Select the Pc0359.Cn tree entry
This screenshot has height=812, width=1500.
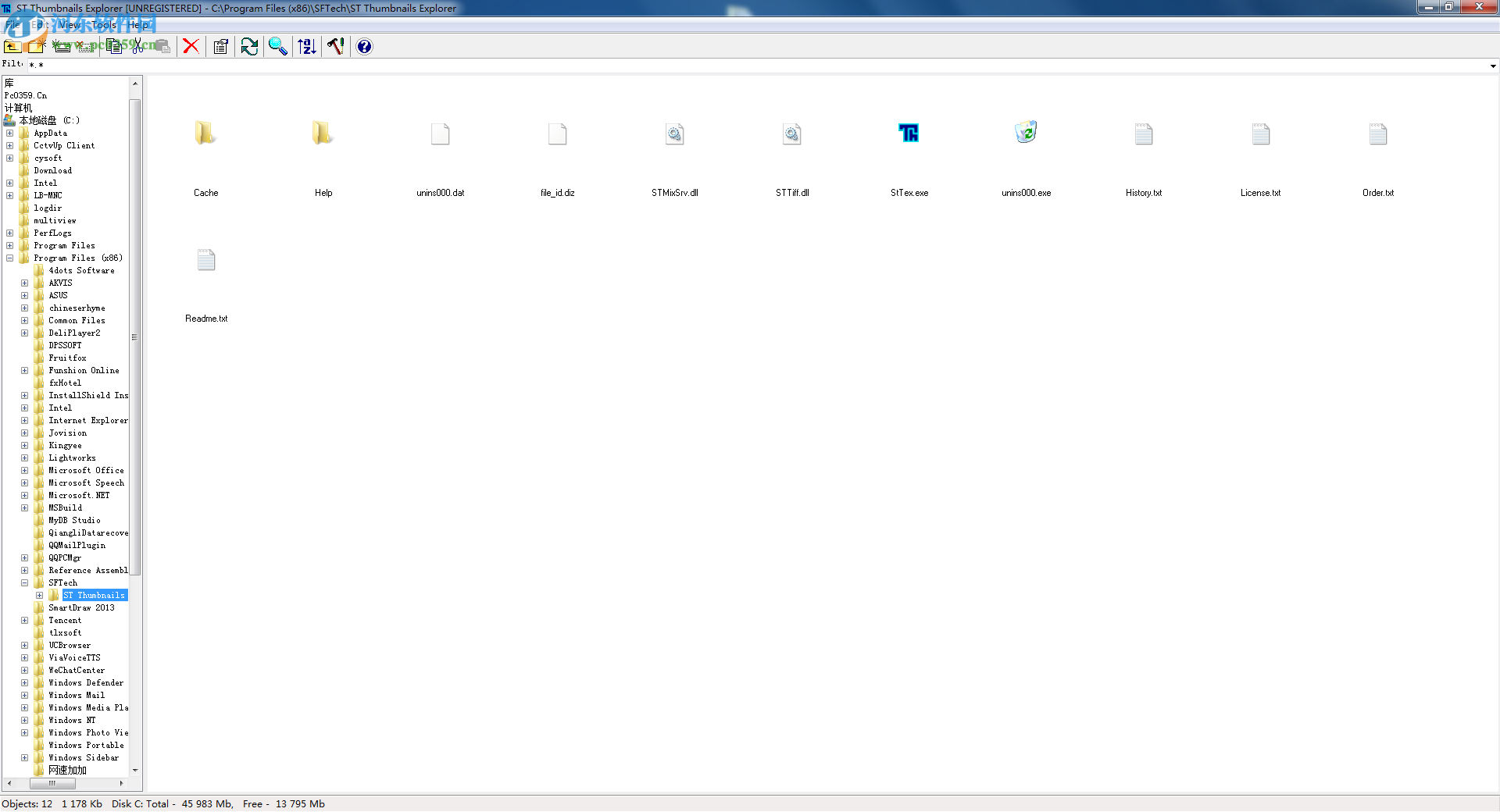26,96
